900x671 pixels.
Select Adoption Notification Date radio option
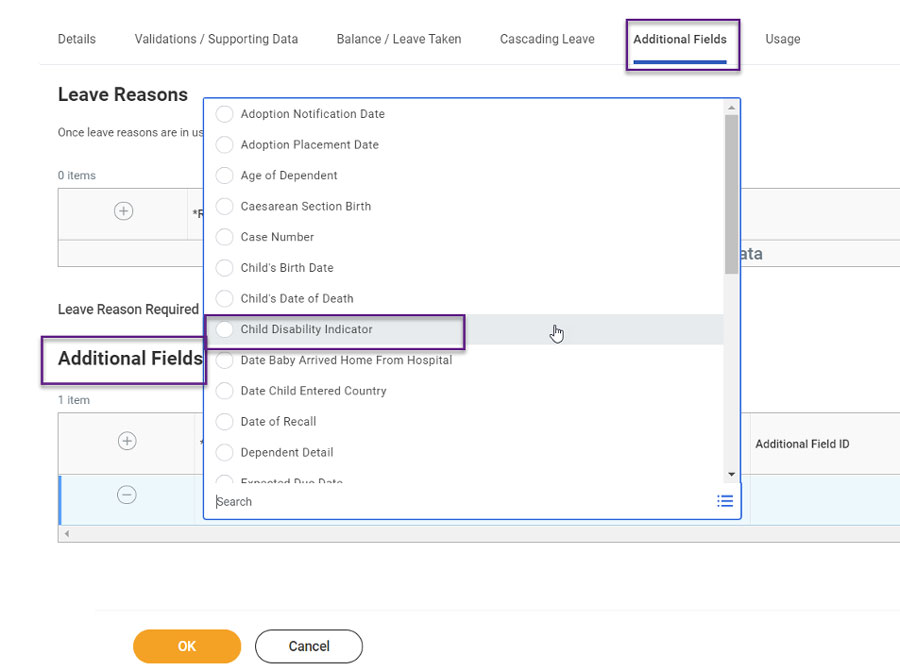[x=224, y=114]
